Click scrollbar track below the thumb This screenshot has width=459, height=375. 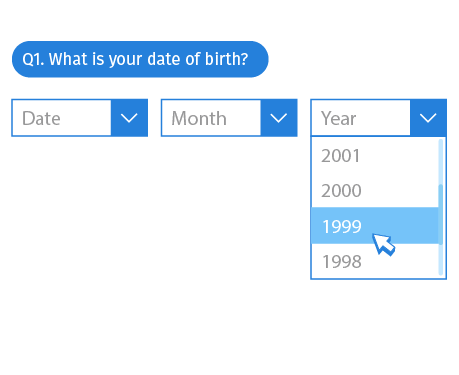tap(441, 260)
